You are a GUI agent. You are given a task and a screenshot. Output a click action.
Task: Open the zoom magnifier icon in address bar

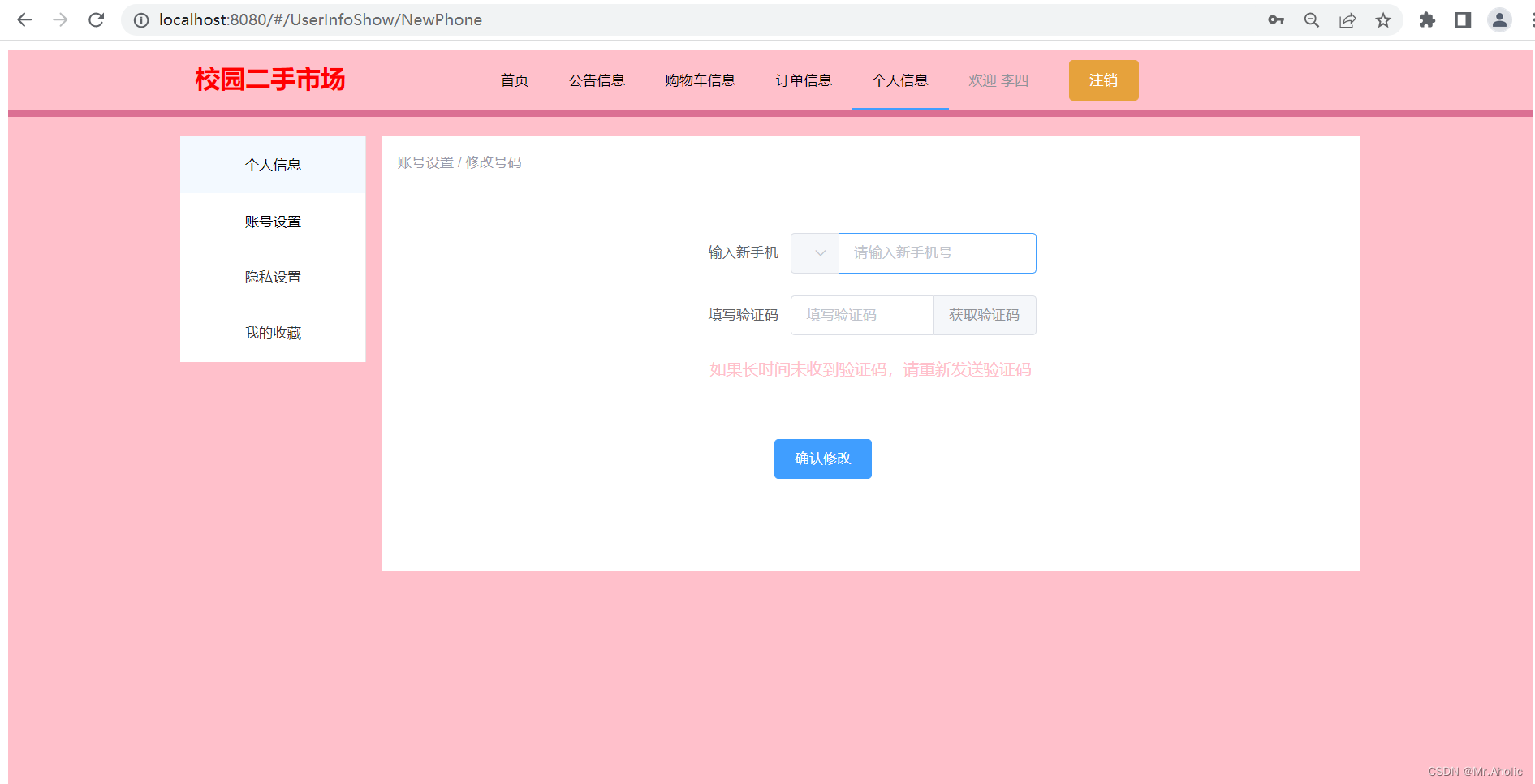click(1311, 19)
